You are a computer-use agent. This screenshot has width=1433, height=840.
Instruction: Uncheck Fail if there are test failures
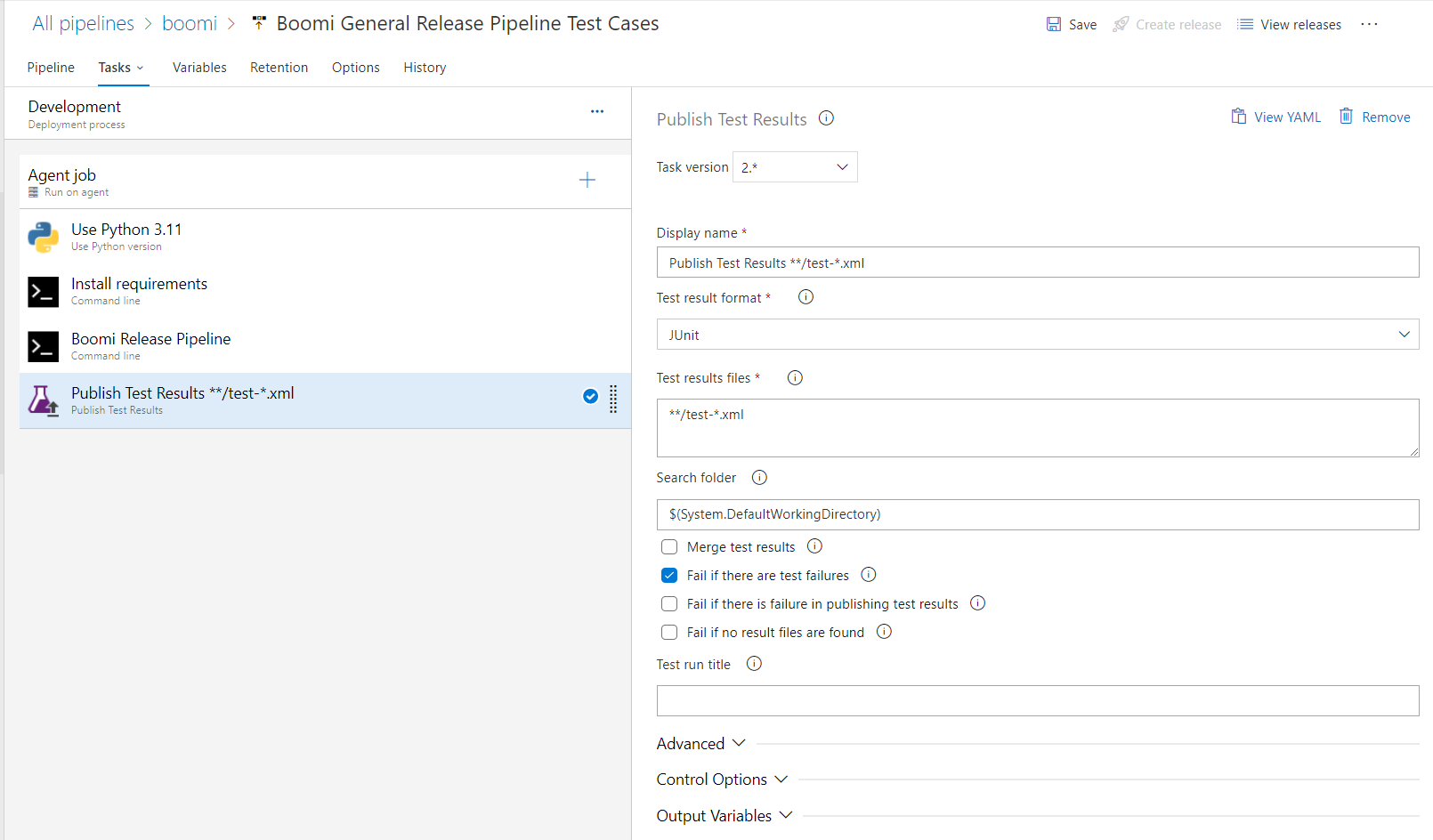coord(669,576)
